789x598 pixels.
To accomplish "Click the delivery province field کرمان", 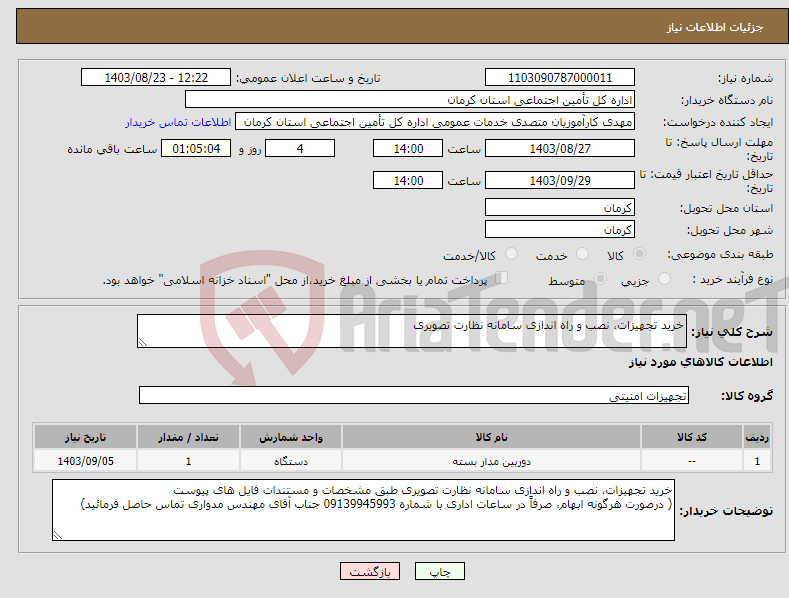I will [560, 207].
